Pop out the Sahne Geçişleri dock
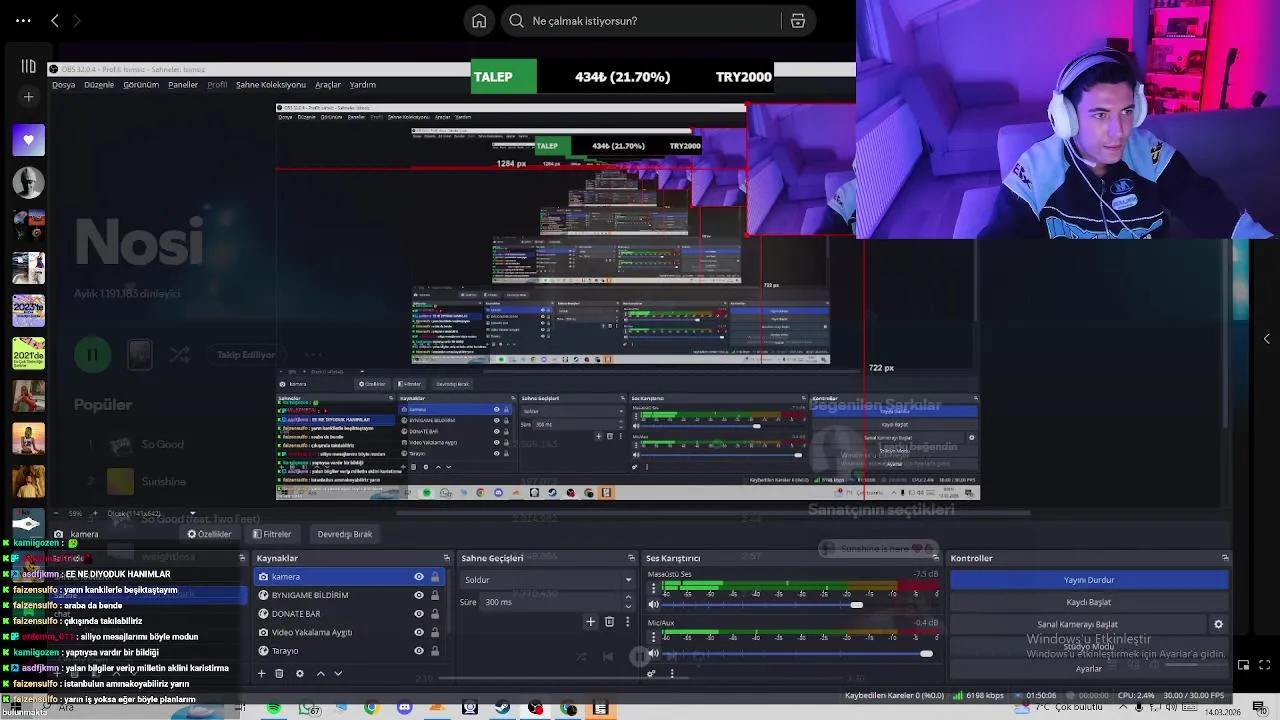Image resolution: width=1280 pixels, height=720 pixels. point(631,558)
